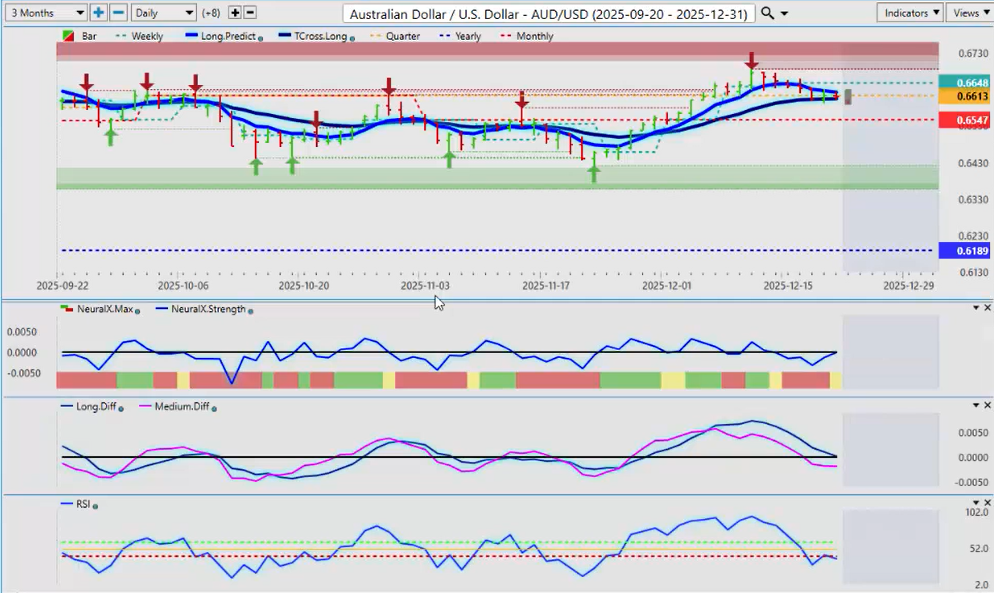Click the Bar chart type legend swatch
The width and height of the screenshot is (994, 593).
coord(68,36)
